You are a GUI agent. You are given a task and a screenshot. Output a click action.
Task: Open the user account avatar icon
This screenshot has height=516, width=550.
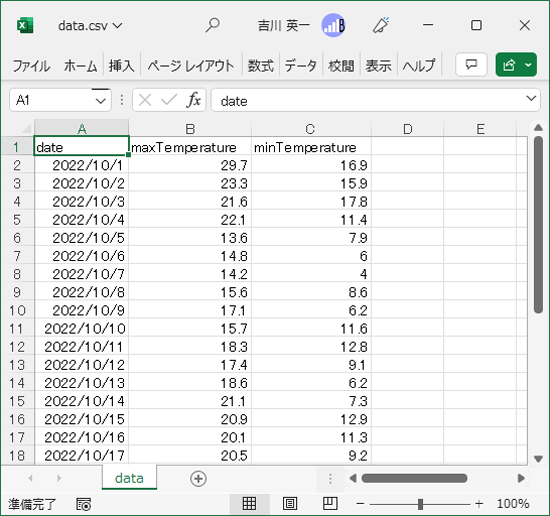click(333, 25)
